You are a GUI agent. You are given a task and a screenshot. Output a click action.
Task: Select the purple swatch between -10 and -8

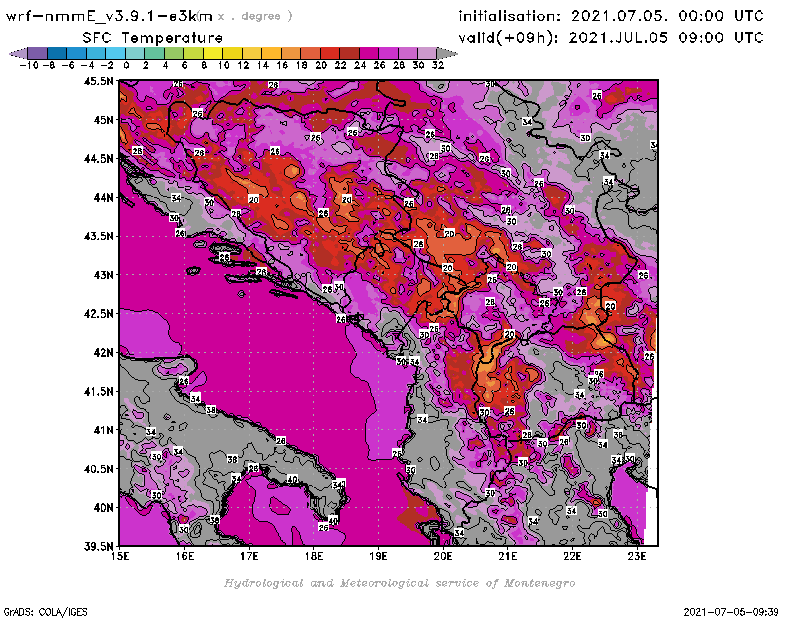38,53
